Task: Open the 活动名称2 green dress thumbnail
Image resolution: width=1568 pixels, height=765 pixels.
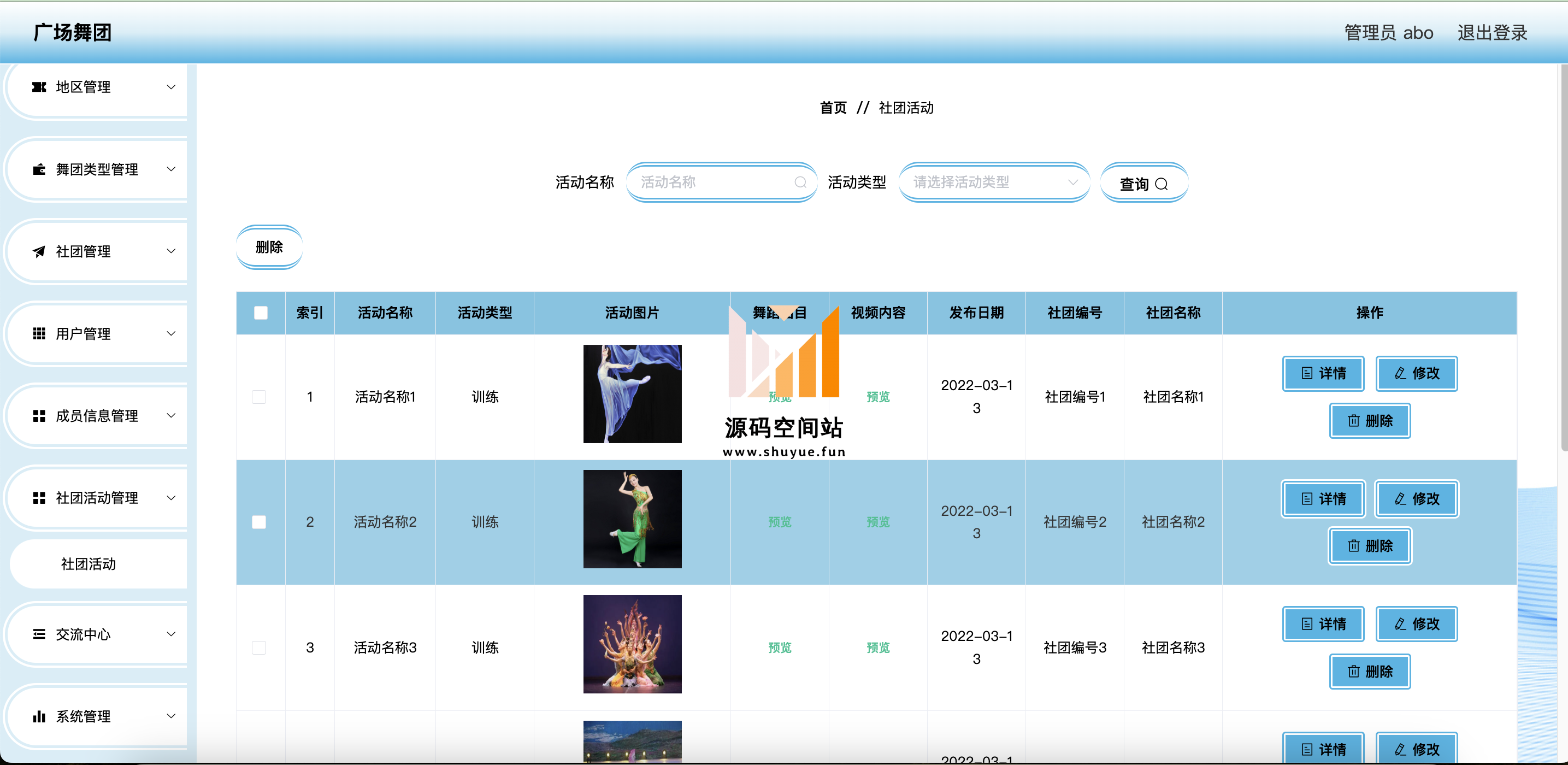Action: (633, 519)
